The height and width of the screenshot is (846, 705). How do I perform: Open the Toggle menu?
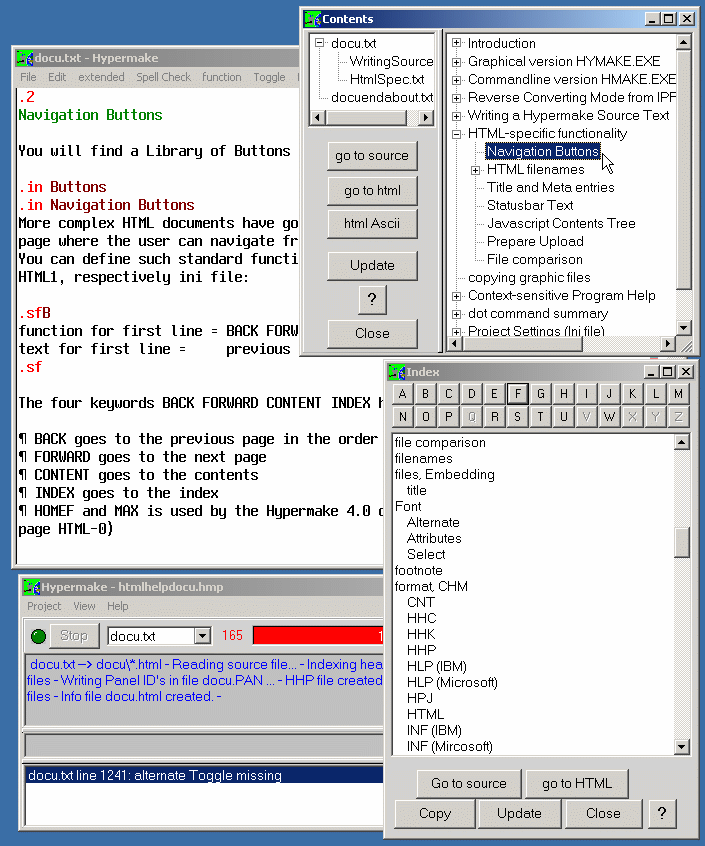click(269, 77)
